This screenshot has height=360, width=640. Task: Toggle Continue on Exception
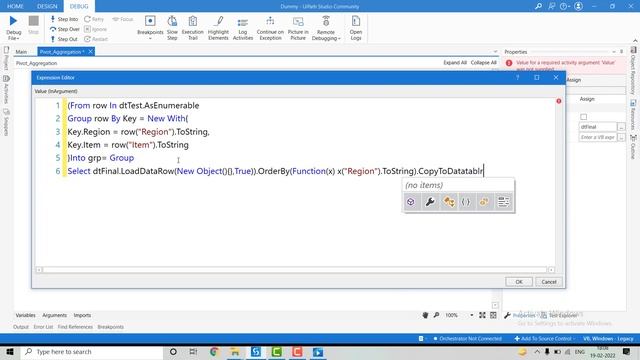[x=270, y=27]
